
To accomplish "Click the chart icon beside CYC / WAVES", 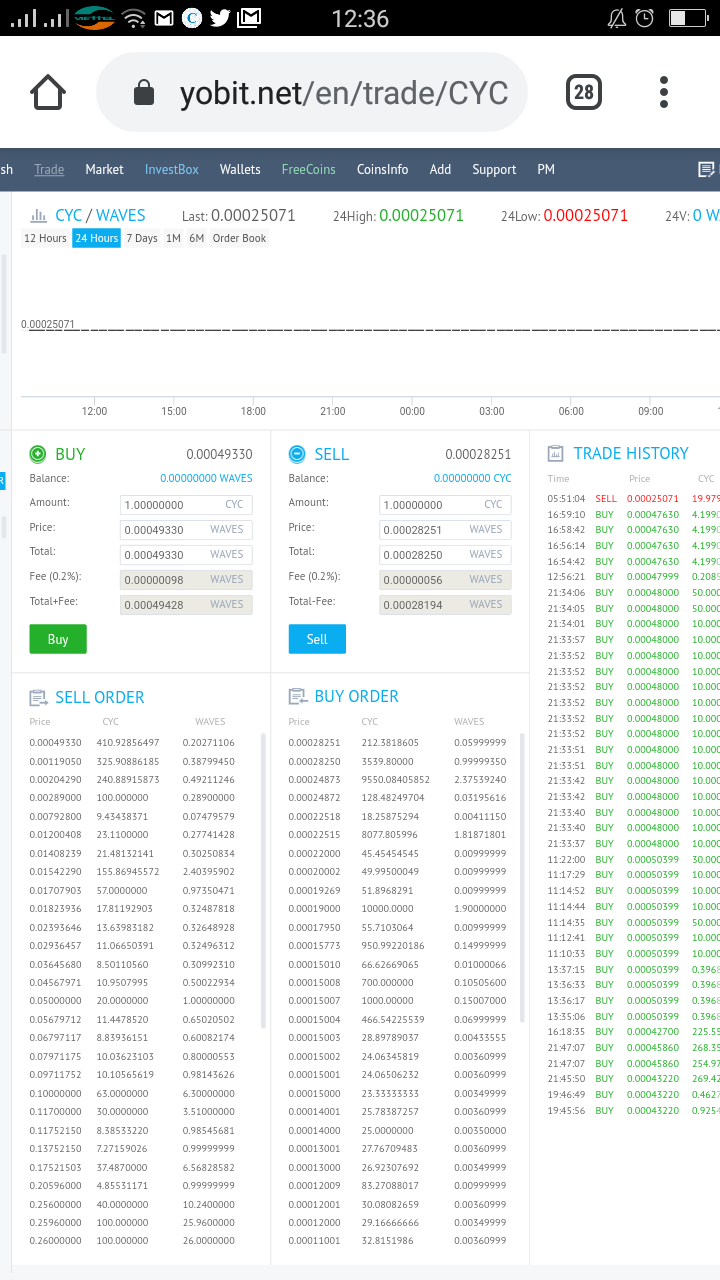I will point(38,215).
